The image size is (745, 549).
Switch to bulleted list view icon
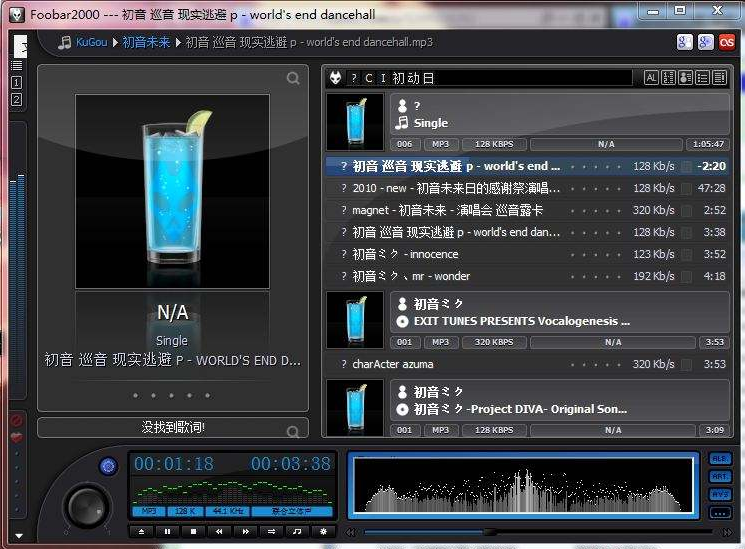tap(703, 77)
